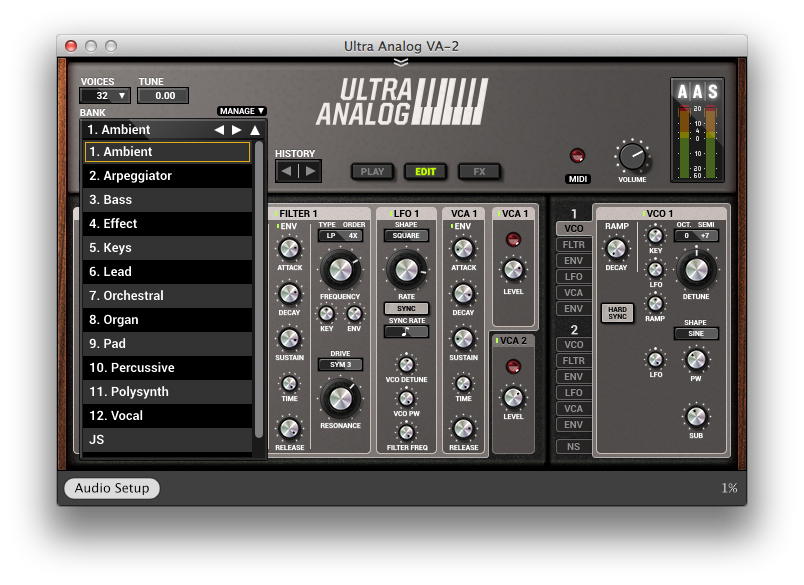804x585 pixels.
Task: Select the JS bank entry
Action: tap(168, 440)
